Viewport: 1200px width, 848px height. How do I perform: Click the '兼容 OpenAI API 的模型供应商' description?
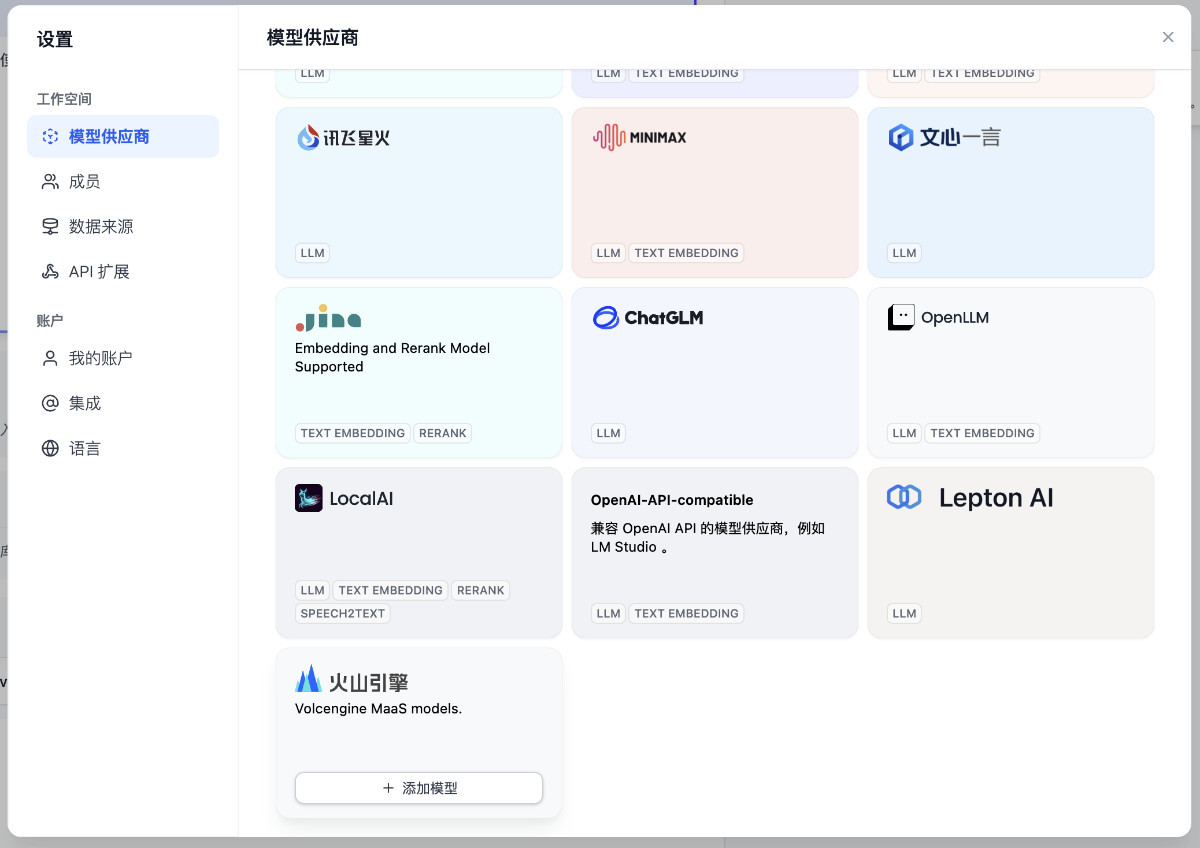[708, 538]
